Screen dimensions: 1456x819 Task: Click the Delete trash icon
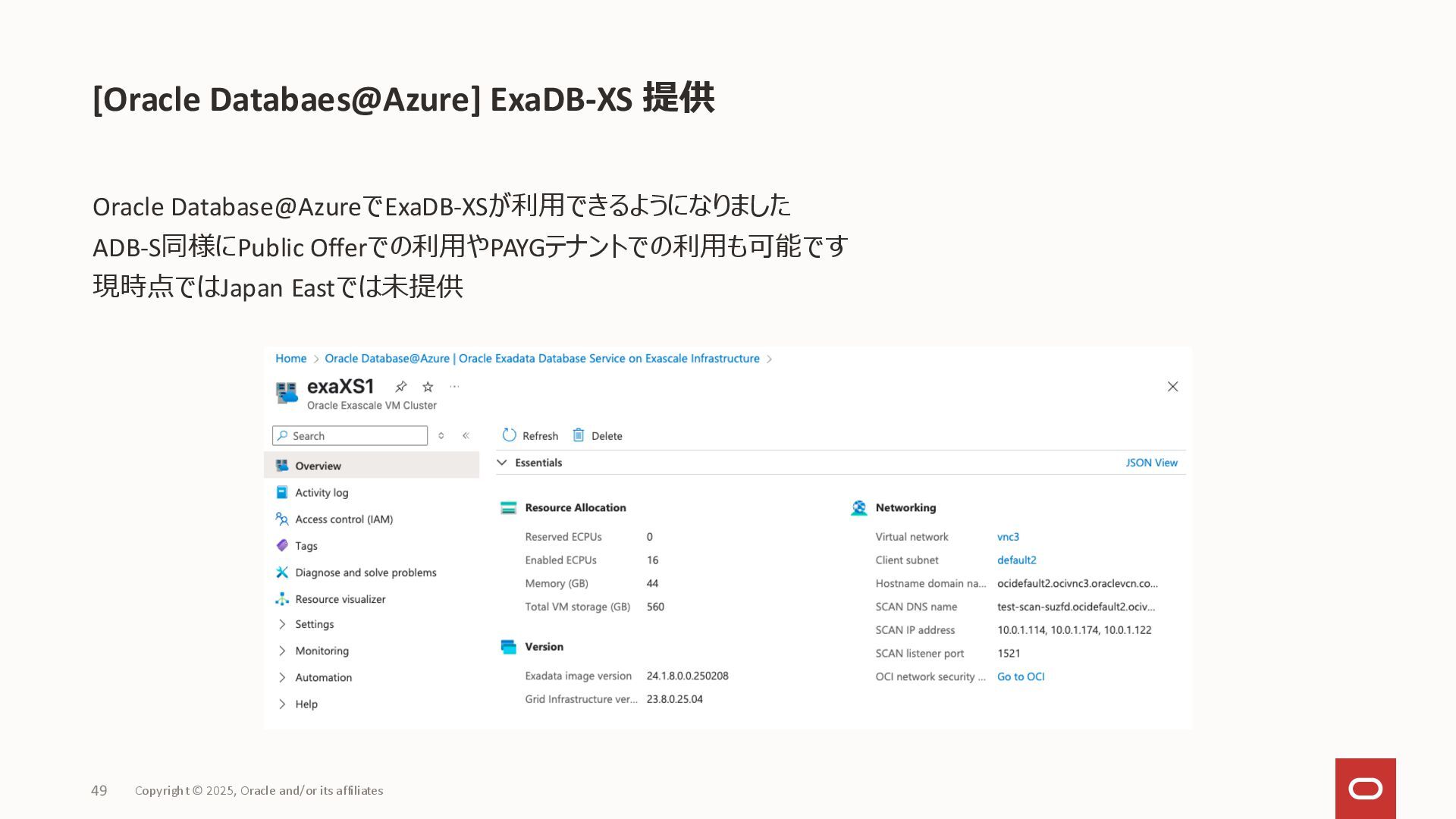click(579, 435)
